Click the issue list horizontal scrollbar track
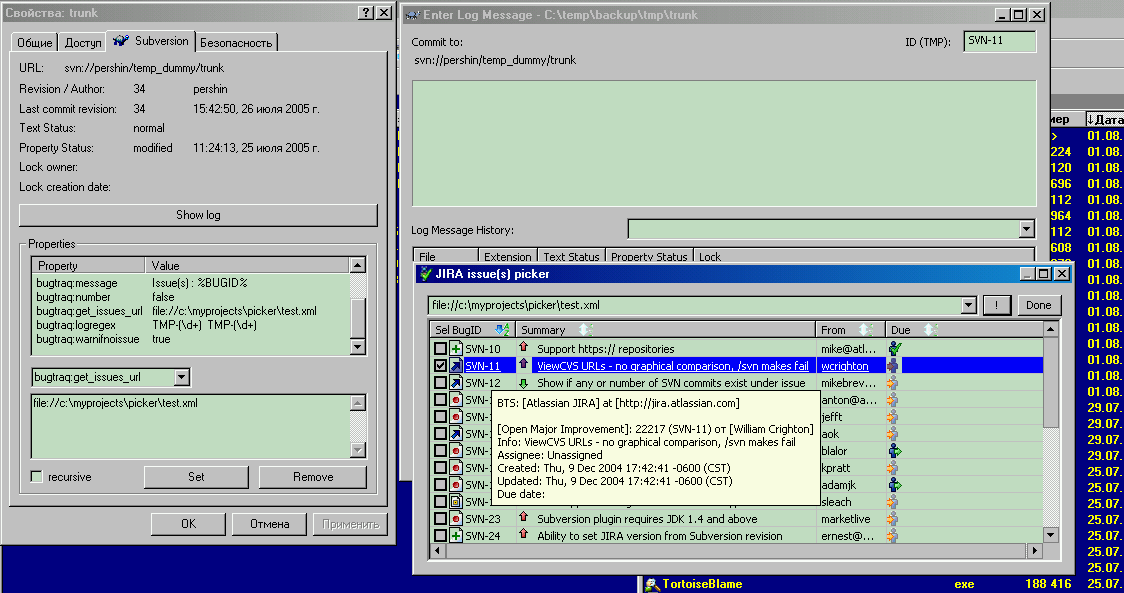This screenshot has height=593, width=1124. pyautogui.click(x=735, y=551)
